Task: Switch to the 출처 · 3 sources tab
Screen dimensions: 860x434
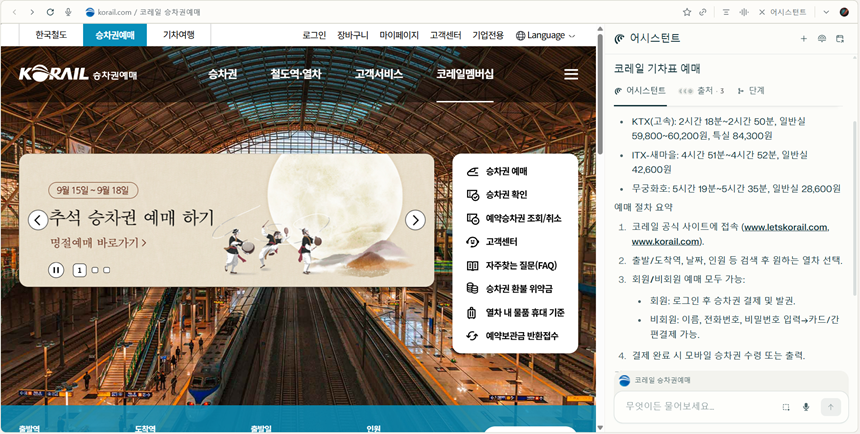Action: coord(701,91)
